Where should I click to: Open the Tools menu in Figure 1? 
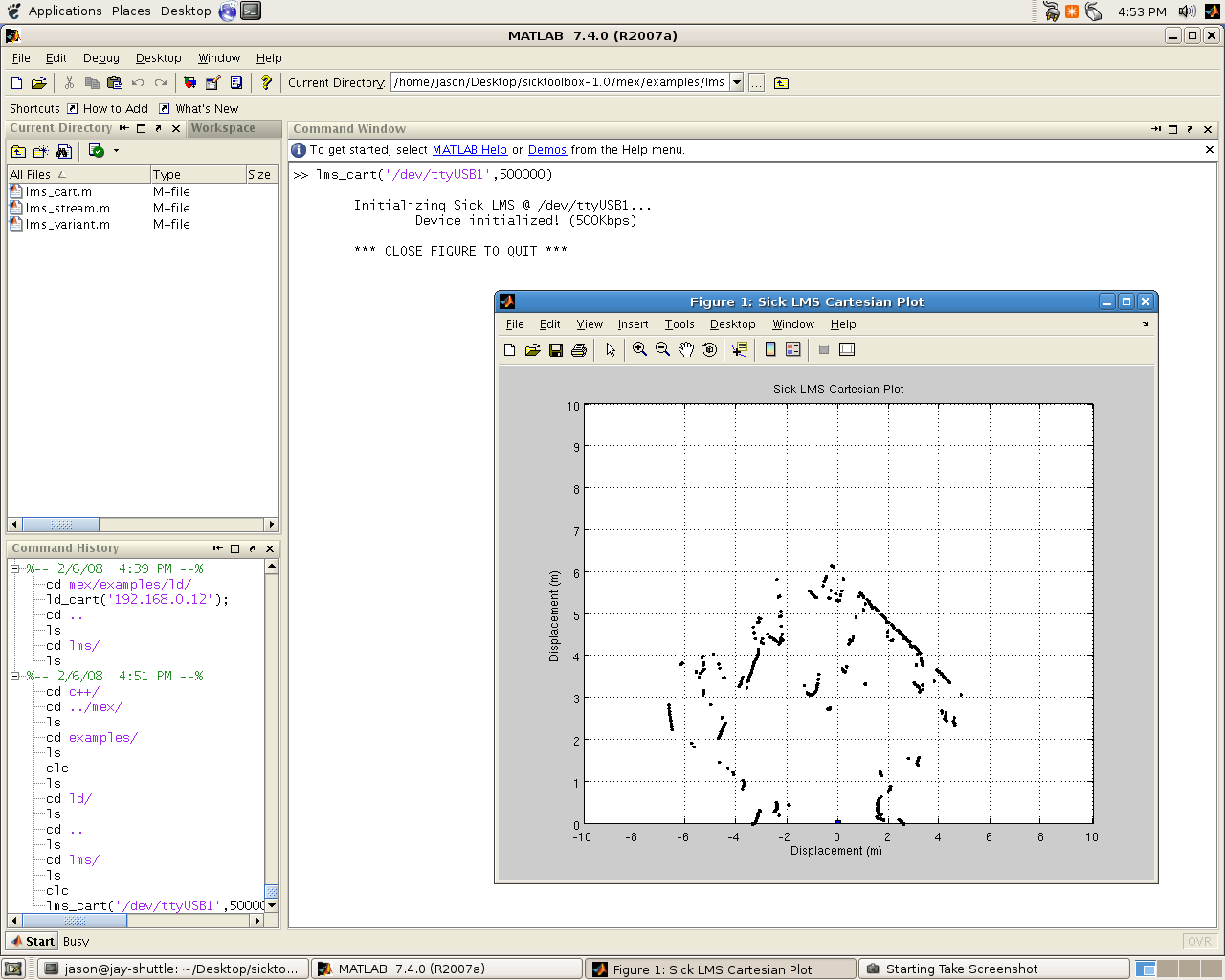tap(679, 324)
